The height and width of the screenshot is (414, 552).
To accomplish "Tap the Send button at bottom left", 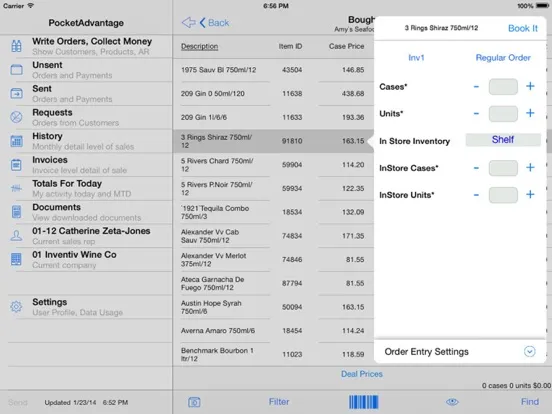I will (18, 402).
